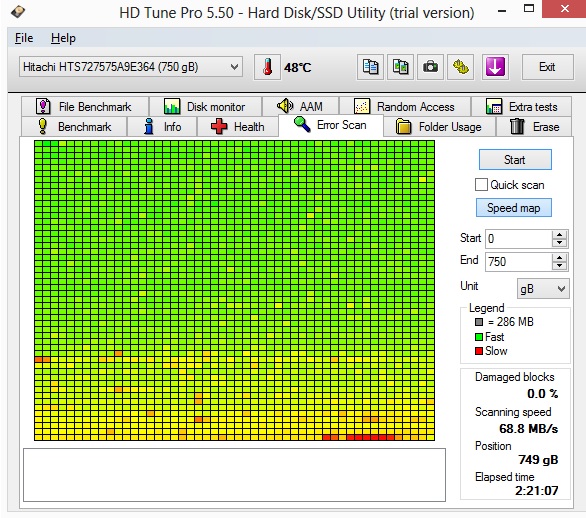Save screenshot with the camera icon
The height and width of the screenshot is (518, 586).
pos(430,67)
